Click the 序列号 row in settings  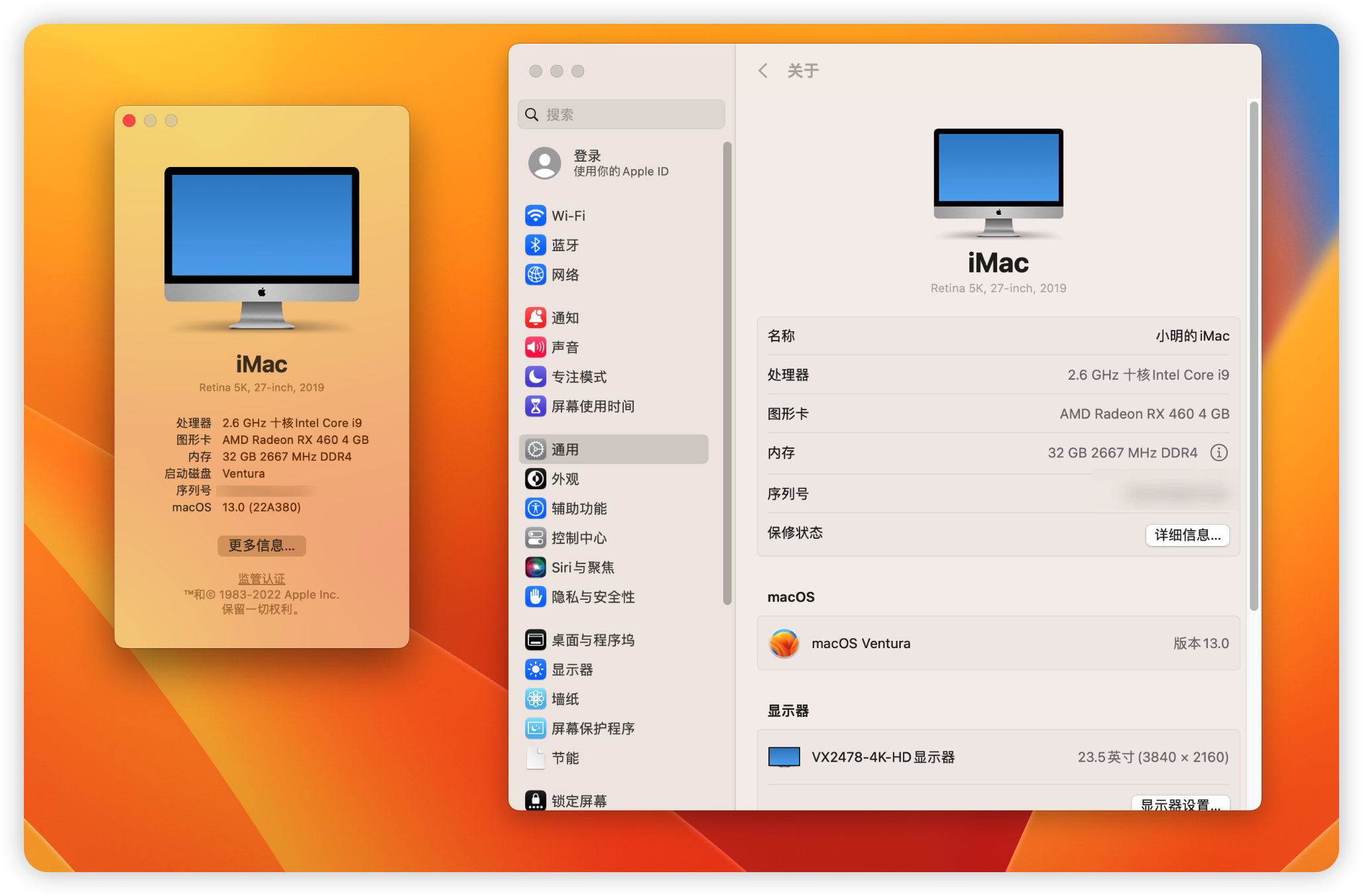(x=998, y=494)
